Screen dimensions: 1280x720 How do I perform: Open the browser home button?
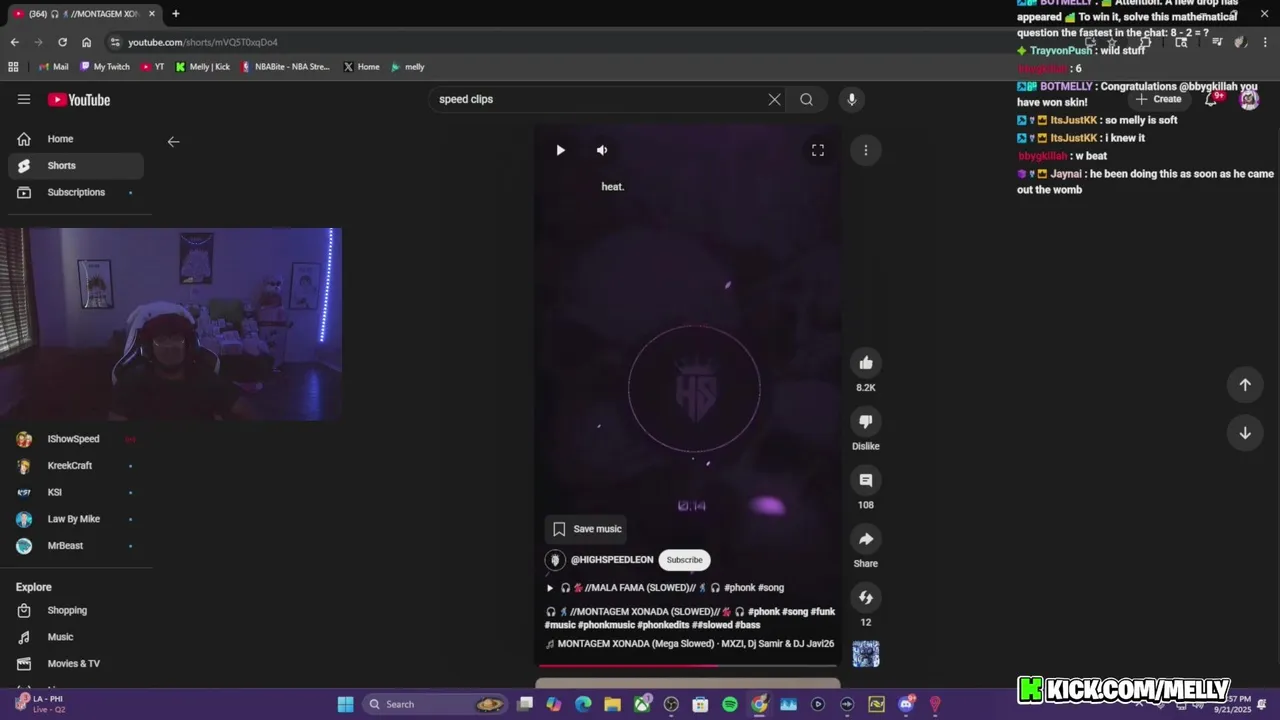(86, 42)
